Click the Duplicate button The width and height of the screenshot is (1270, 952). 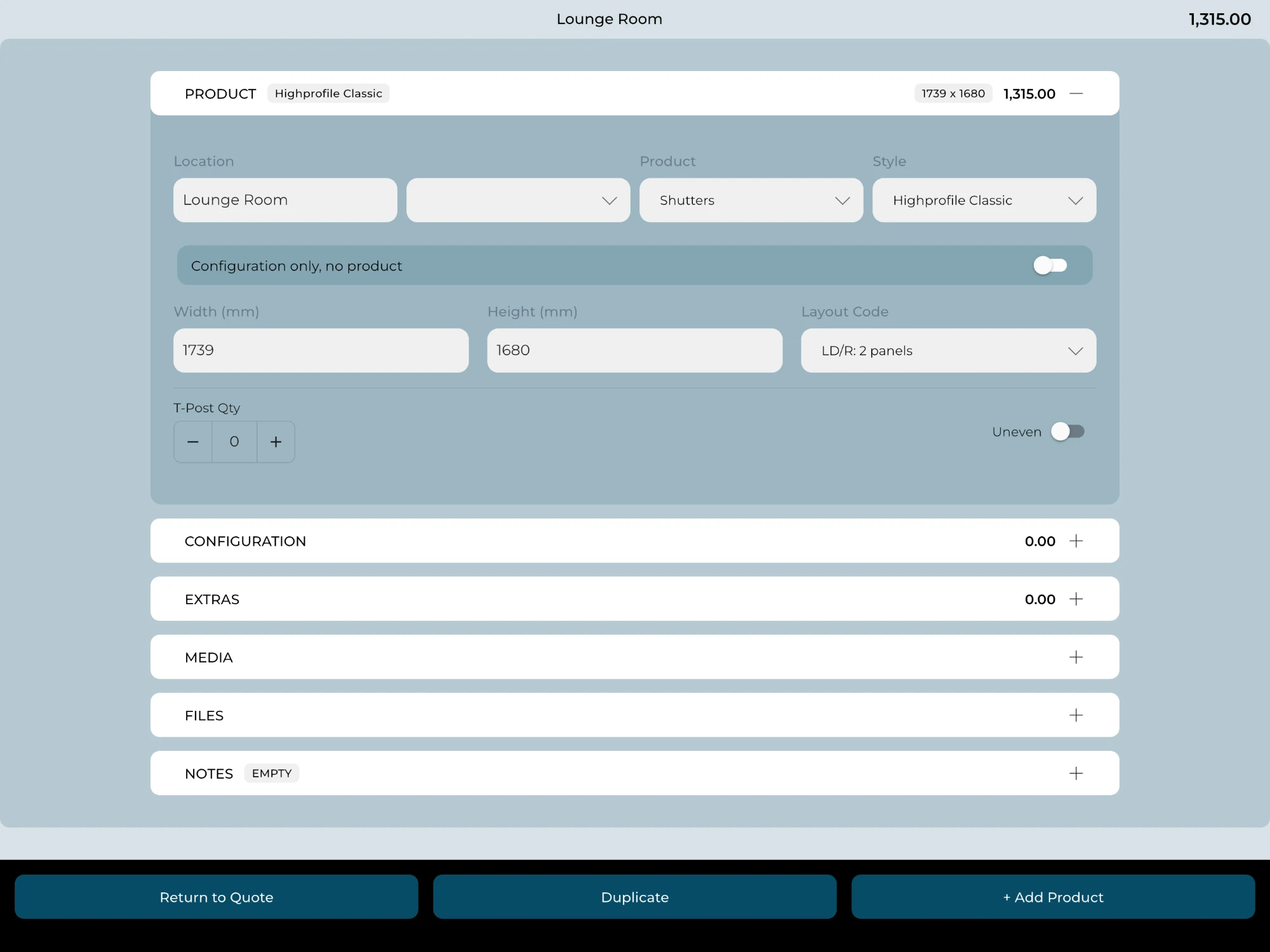pos(635,897)
